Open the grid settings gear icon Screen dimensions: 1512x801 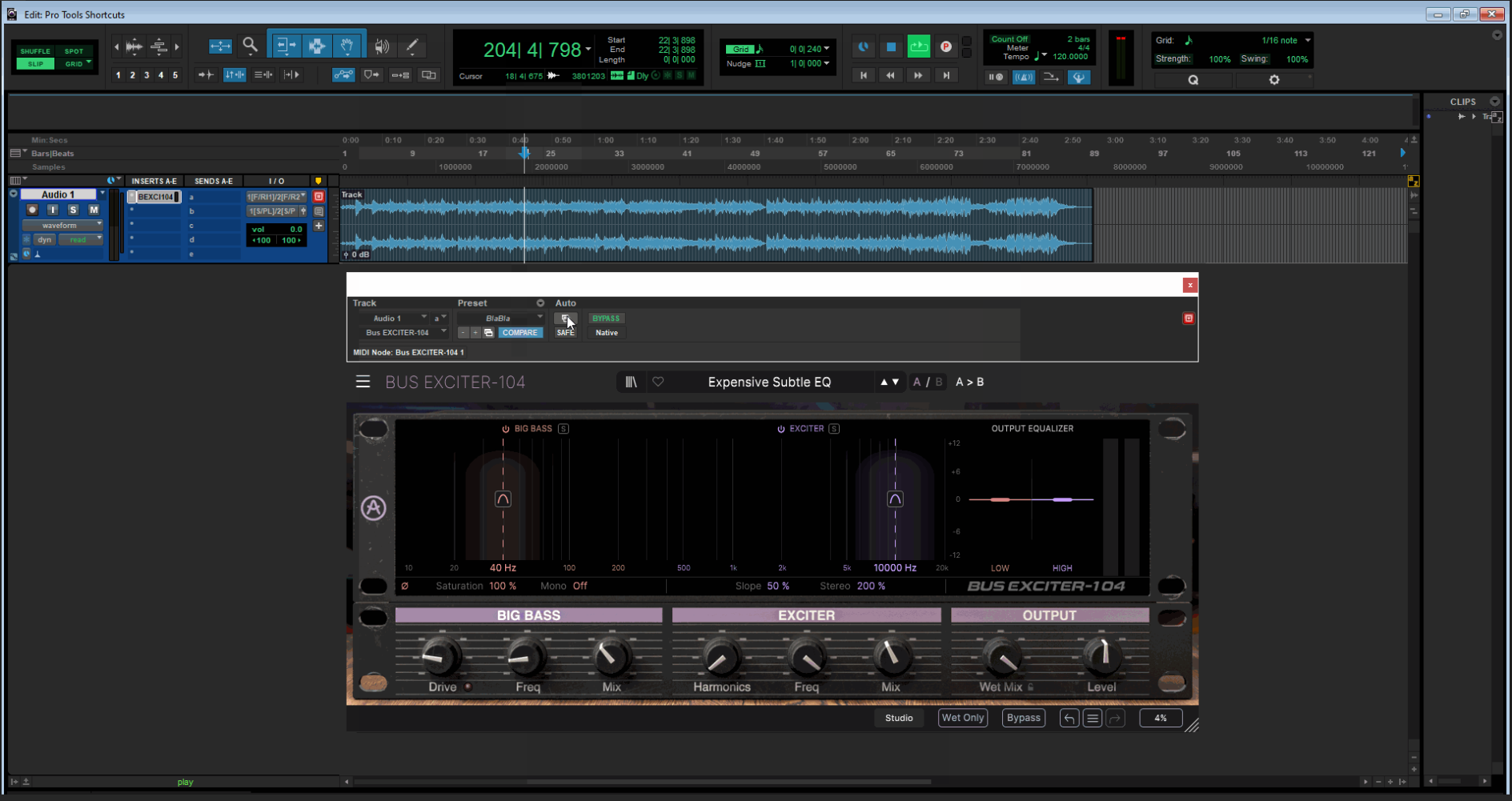1274,80
